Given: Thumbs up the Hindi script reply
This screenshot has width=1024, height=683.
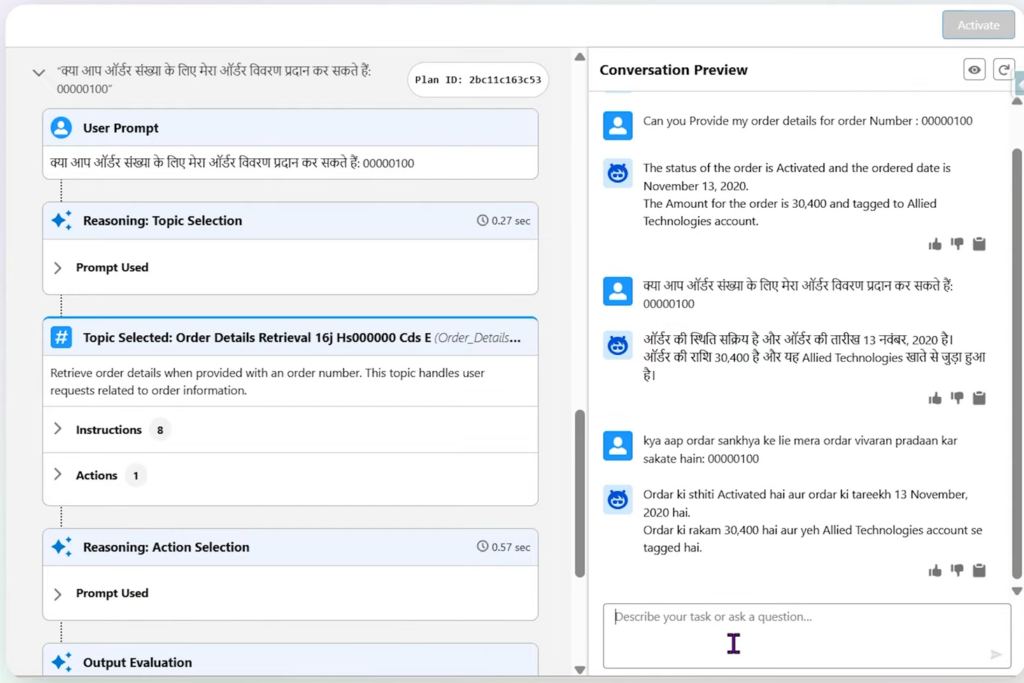Looking at the screenshot, I should click(x=935, y=398).
